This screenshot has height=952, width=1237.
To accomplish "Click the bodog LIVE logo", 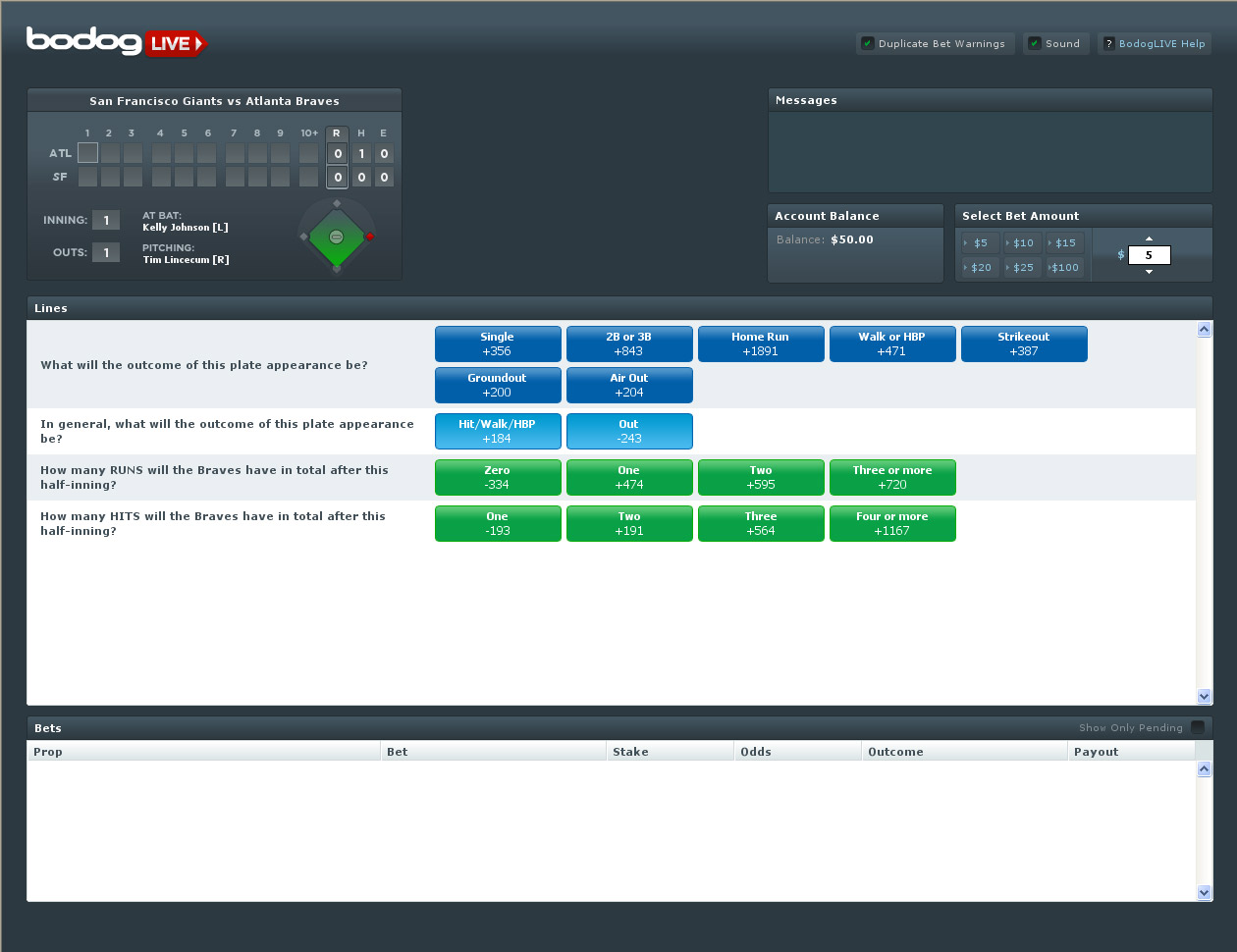I will click(117, 41).
